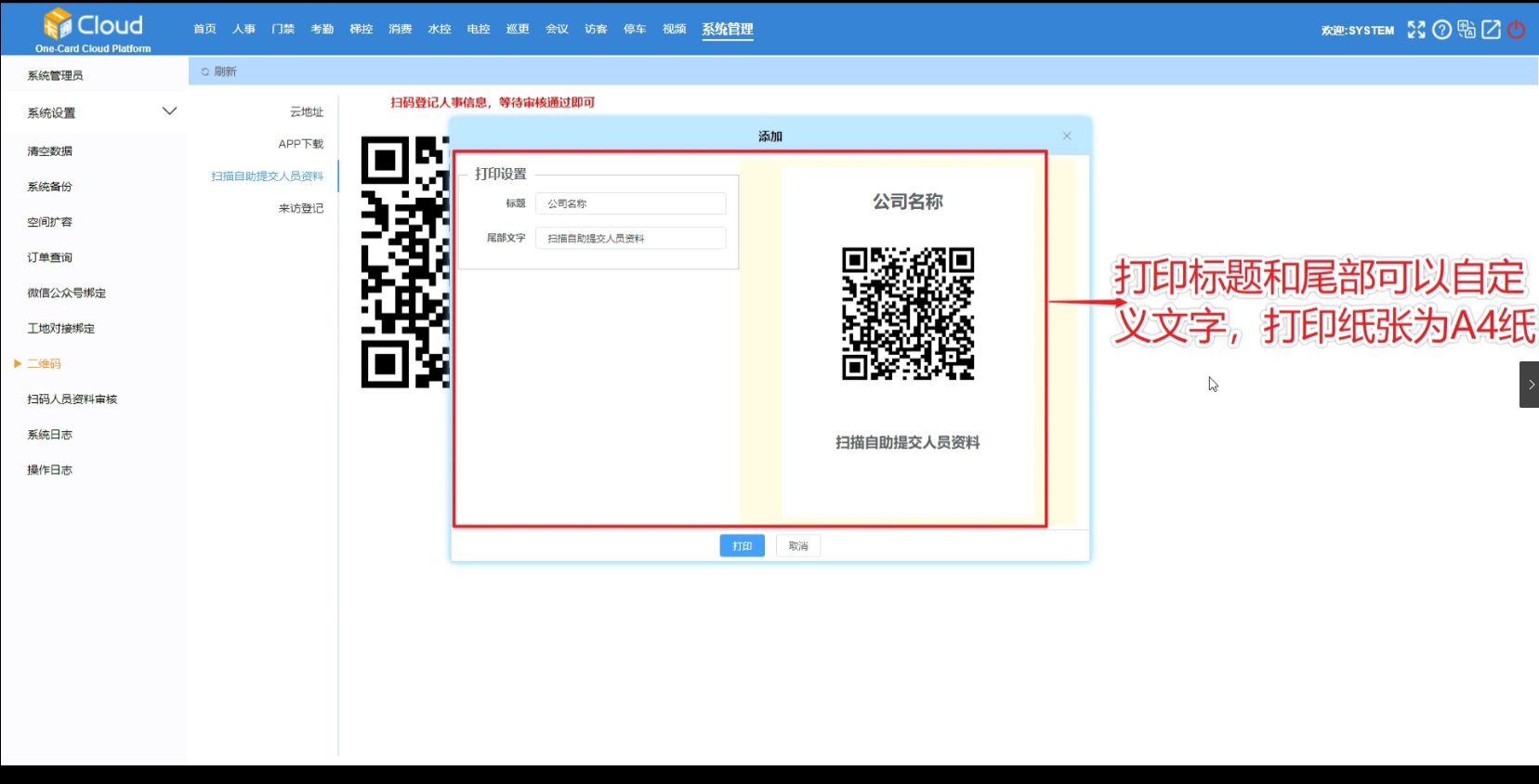Go to 电控 module
Viewport: 1539px width, 784px height.
click(478, 29)
